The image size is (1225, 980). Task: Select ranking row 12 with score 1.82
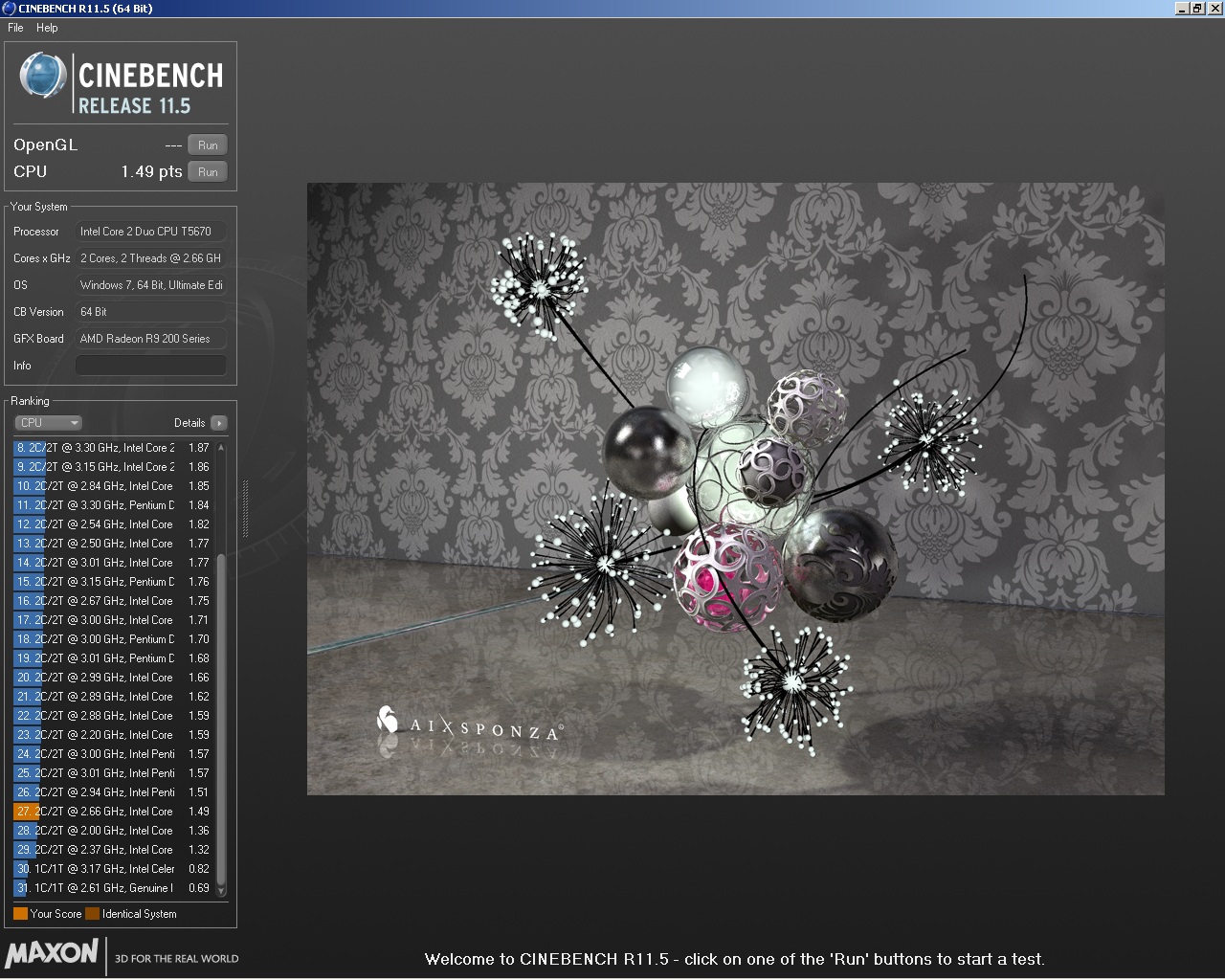pos(113,524)
